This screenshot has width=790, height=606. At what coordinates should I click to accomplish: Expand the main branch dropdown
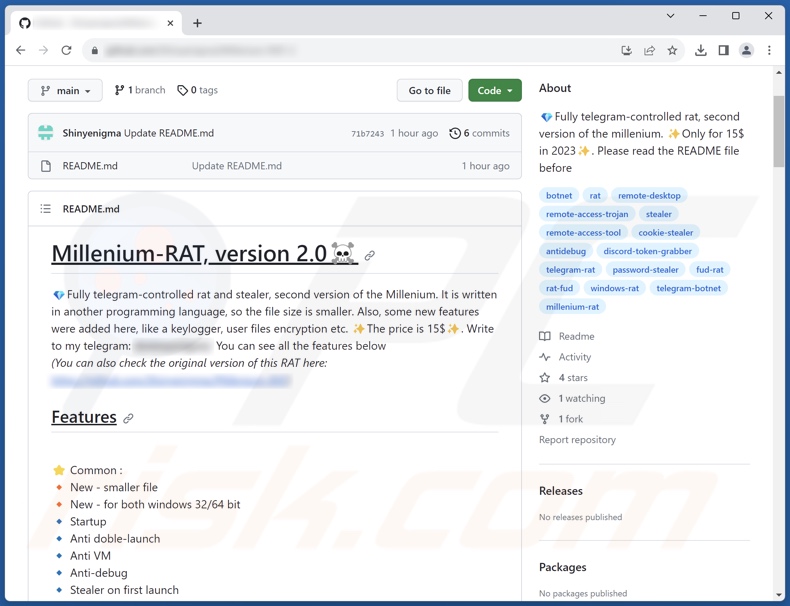65,91
